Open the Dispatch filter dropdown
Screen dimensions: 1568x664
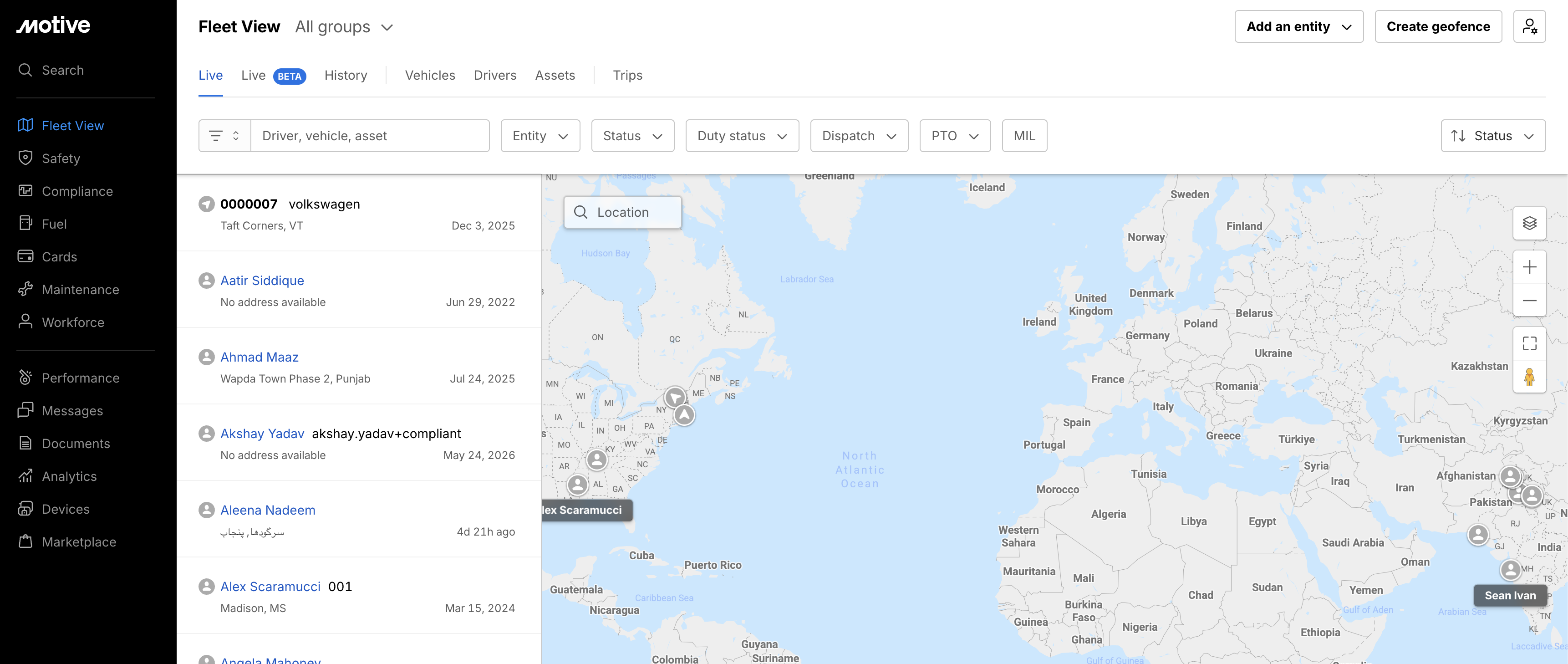pyautogui.click(x=859, y=136)
